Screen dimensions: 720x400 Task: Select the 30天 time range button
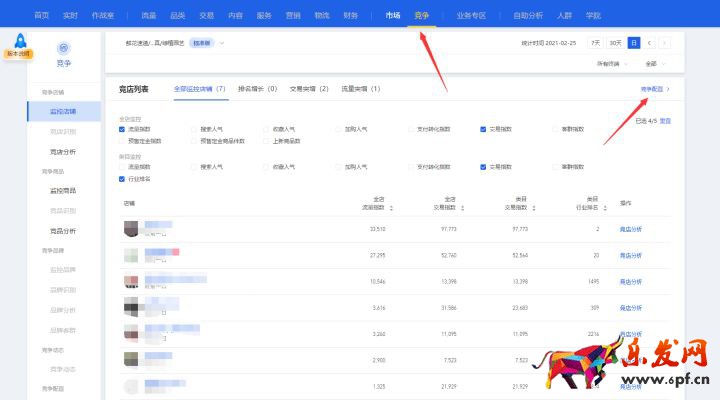[x=616, y=43]
